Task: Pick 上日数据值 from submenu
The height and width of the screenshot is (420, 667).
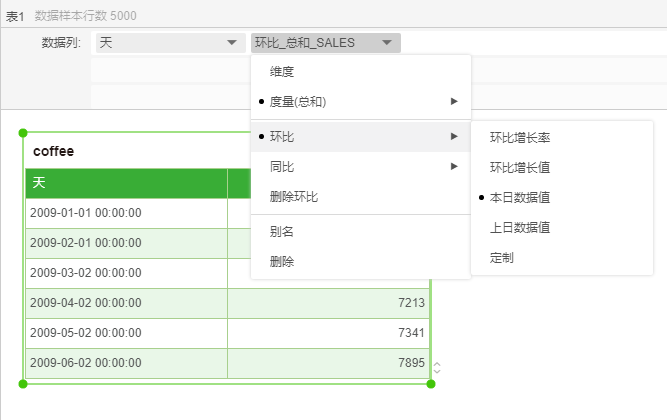Action: [519, 228]
